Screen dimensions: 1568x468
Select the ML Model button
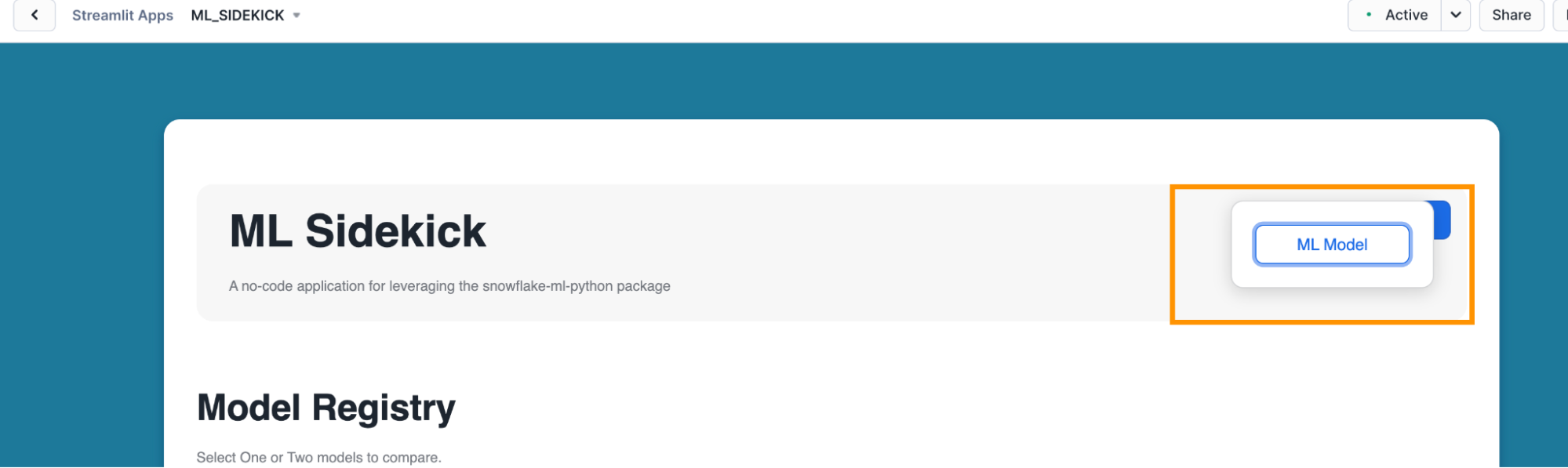1332,245
